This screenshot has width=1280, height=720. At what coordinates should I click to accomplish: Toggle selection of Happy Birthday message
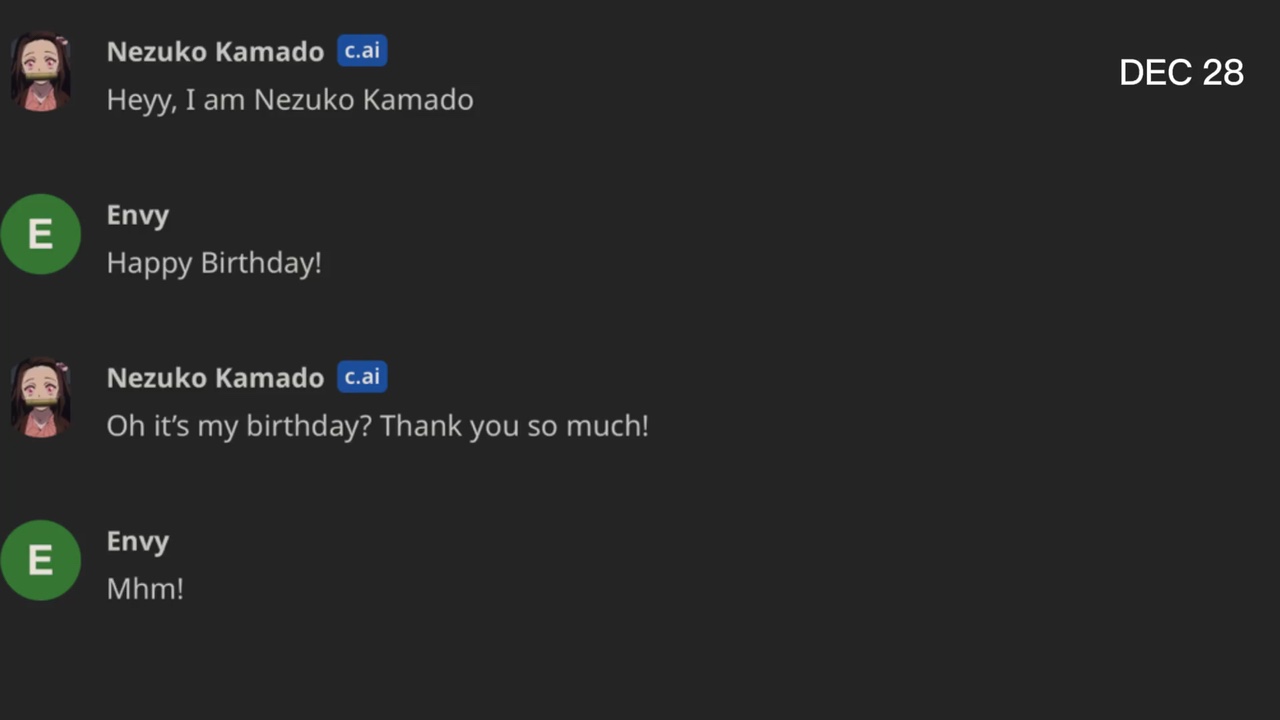(x=213, y=262)
